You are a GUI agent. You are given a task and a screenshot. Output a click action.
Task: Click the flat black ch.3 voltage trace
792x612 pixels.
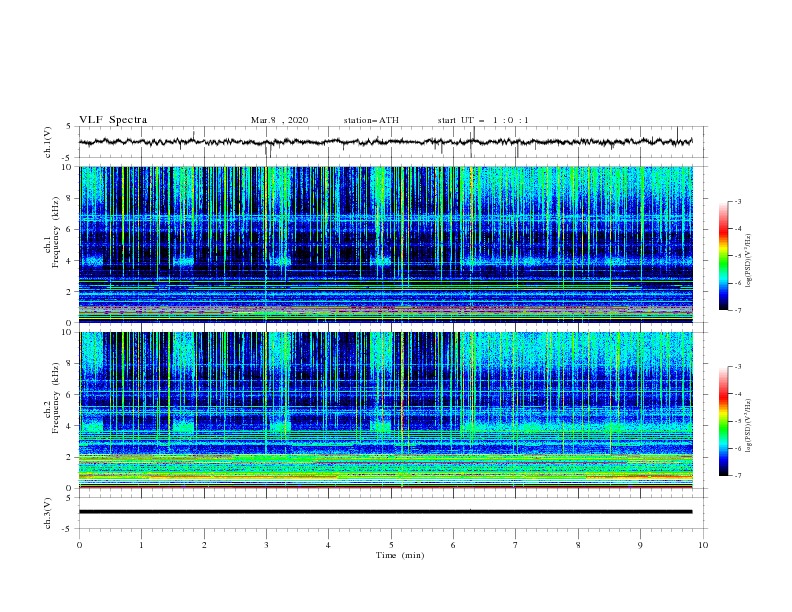[x=385, y=512]
